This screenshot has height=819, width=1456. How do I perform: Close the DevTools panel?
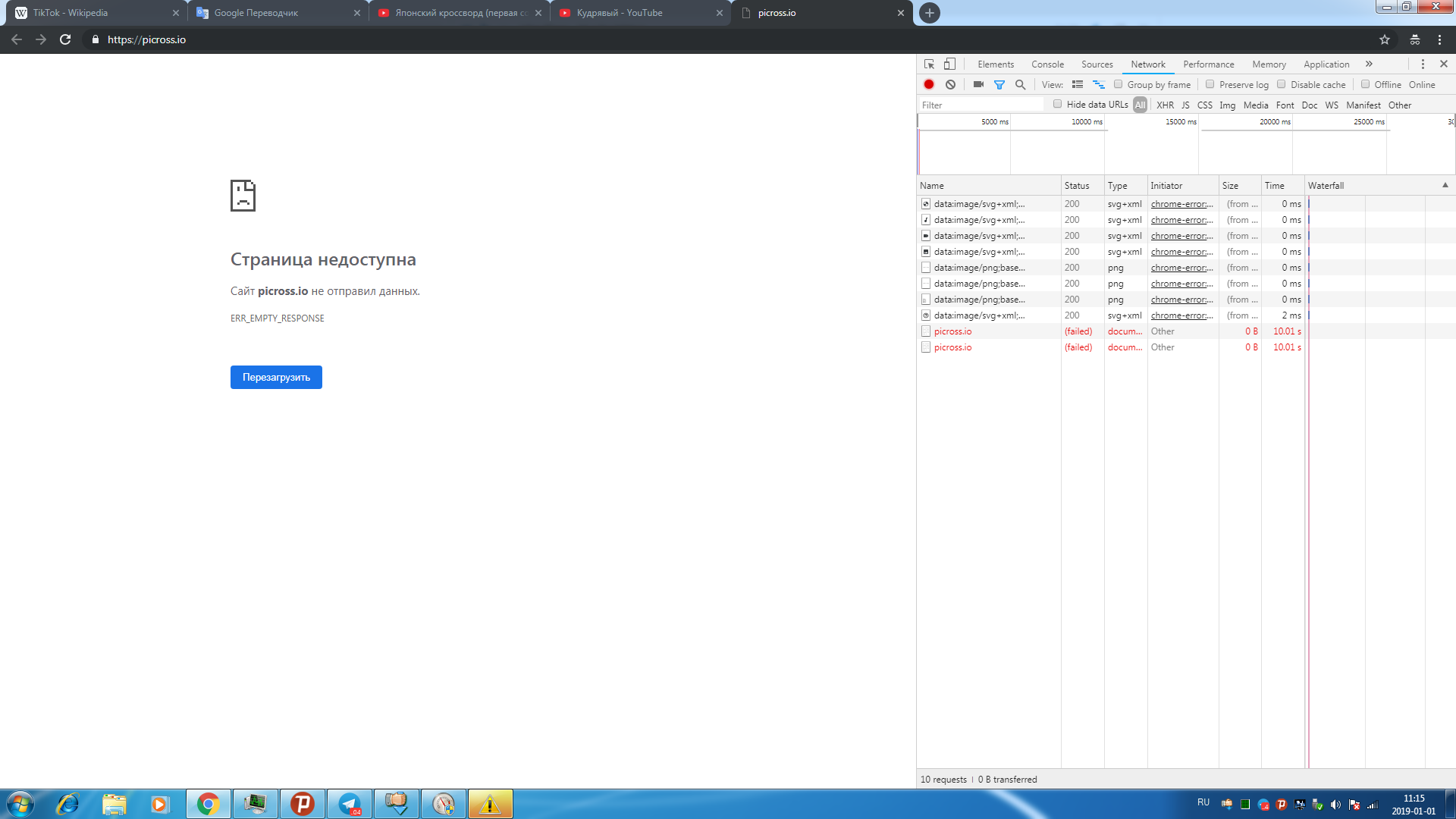pos(1444,64)
